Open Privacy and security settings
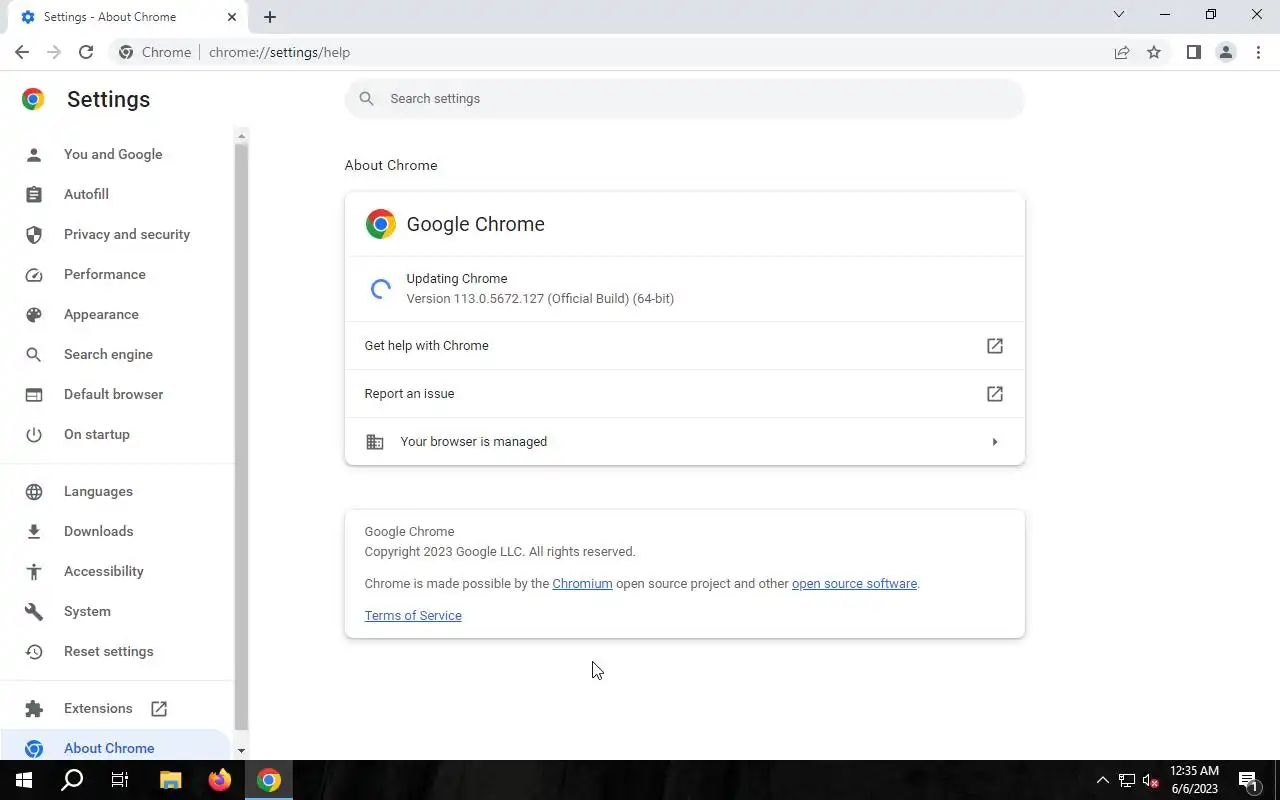The width and height of the screenshot is (1280, 800). pos(127,234)
